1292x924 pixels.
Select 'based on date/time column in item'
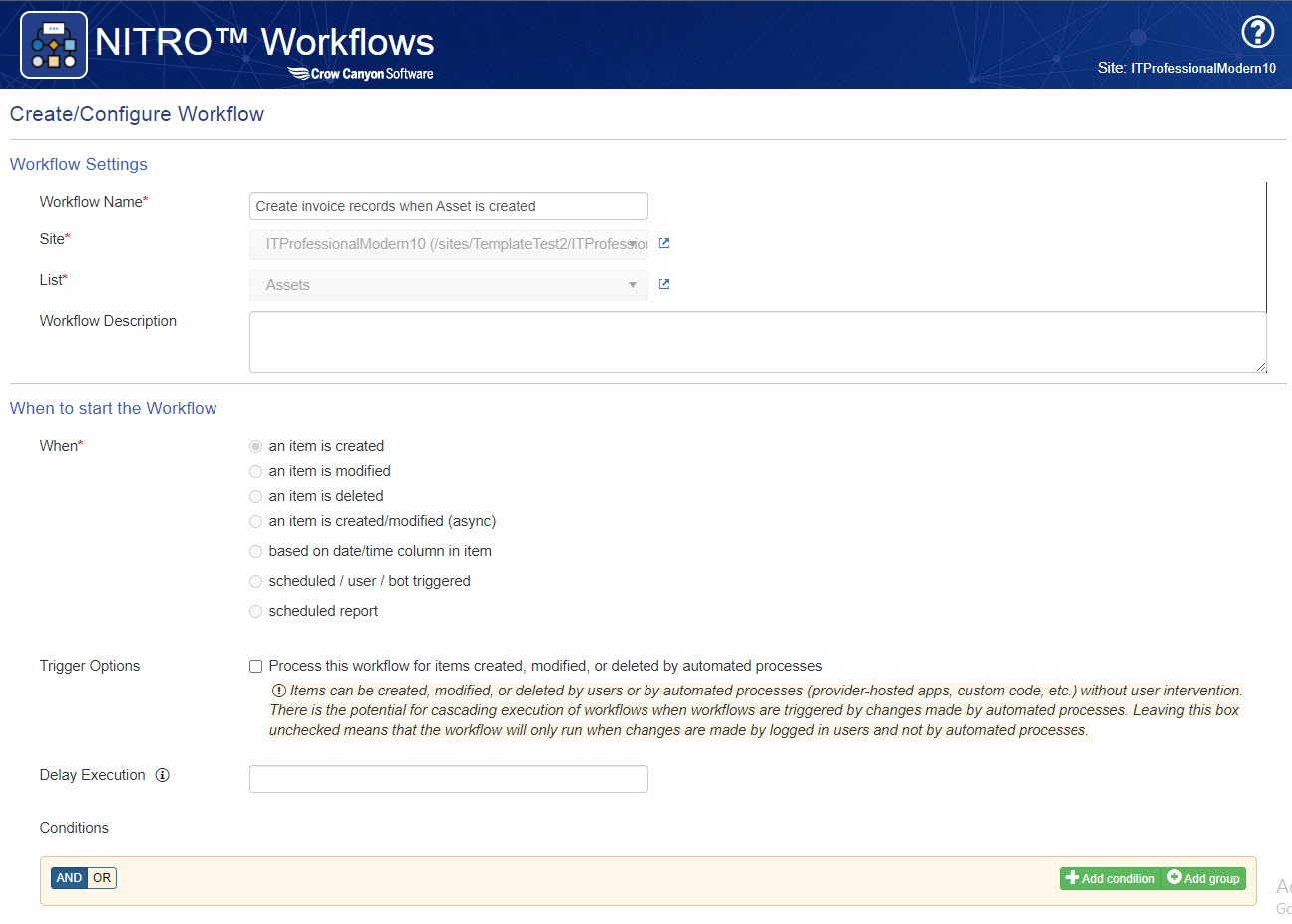point(255,551)
